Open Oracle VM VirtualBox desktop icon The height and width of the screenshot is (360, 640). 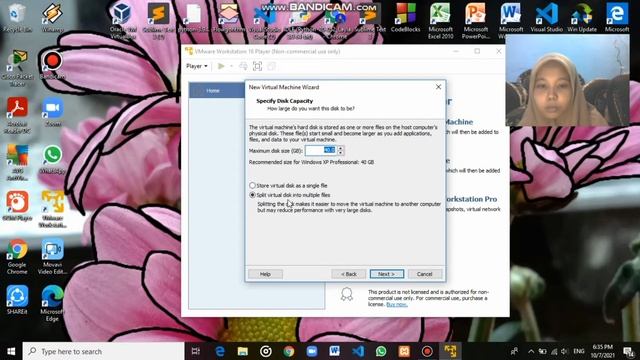(x=122, y=20)
